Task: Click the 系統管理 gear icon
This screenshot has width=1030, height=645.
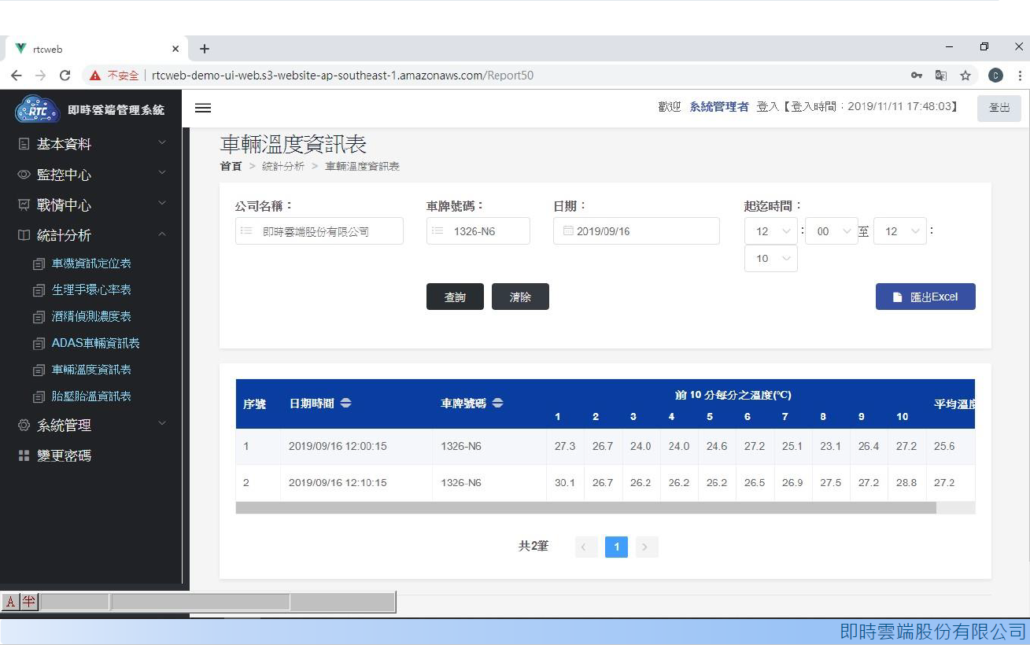Action: click(x=24, y=425)
